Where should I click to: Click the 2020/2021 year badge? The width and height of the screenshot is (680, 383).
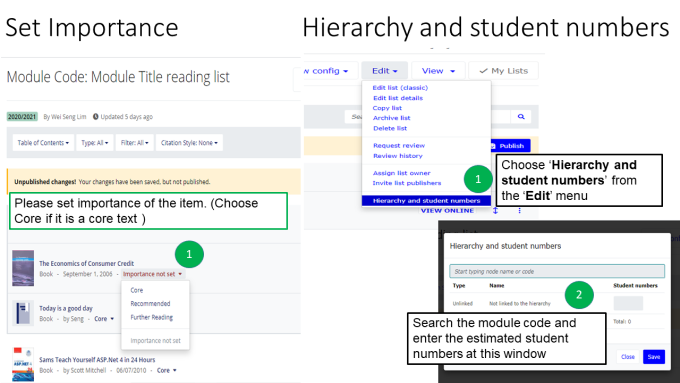coord(22,117)
